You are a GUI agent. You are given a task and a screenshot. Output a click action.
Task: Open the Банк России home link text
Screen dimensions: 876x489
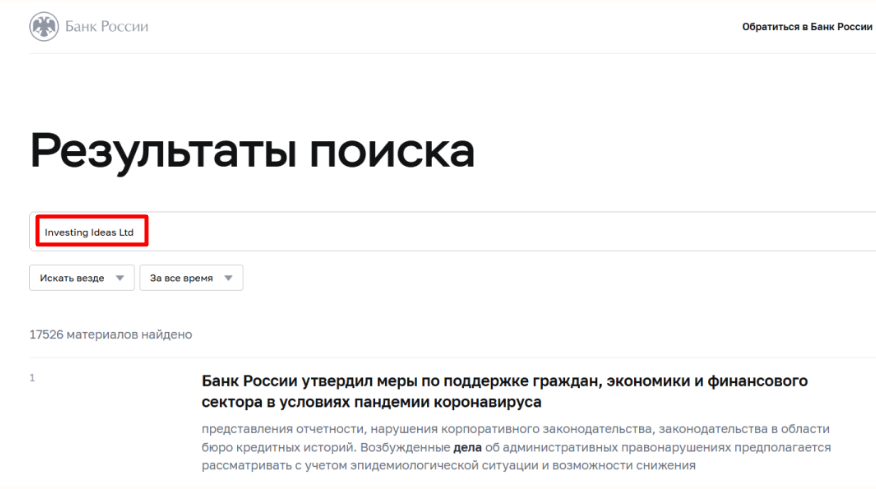(107, 26)
